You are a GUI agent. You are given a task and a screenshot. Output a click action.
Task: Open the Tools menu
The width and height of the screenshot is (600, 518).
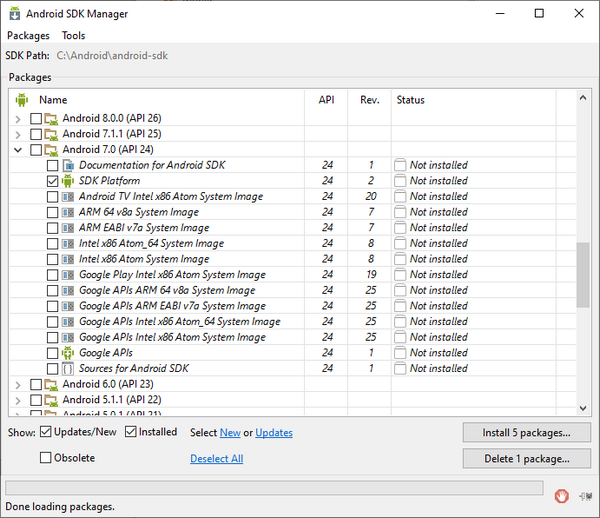73,36
